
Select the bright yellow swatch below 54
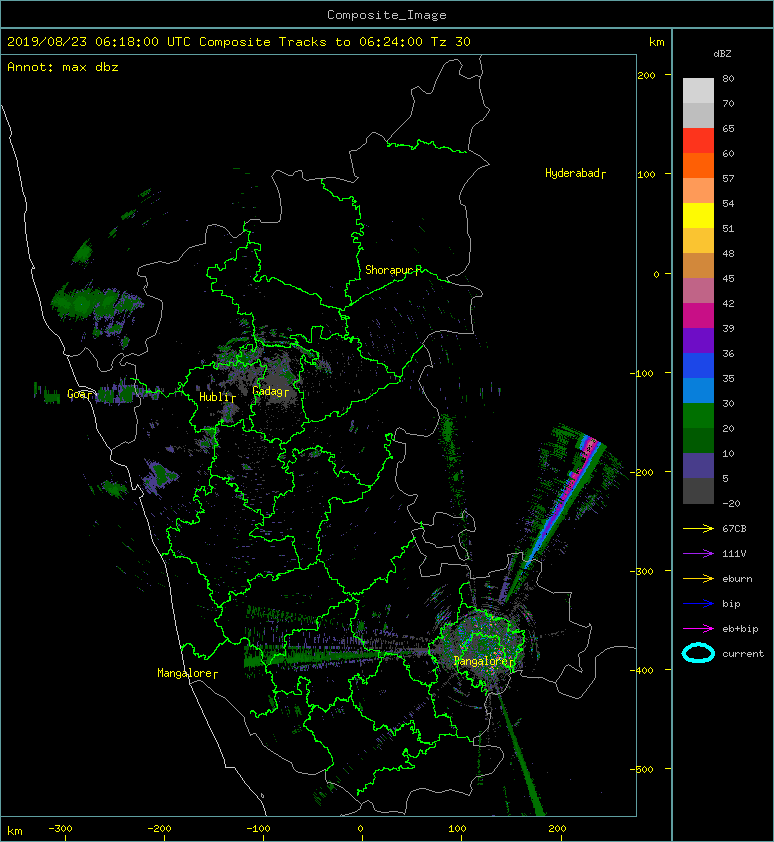tap(698, 216)
